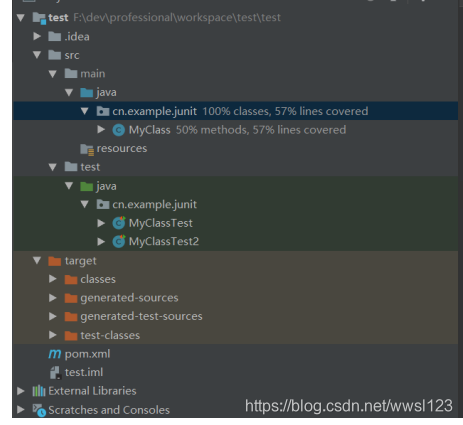Viewport: 463px width, 425px height.
Task: Expand External Libraries
Action: (x=21, y=391)
